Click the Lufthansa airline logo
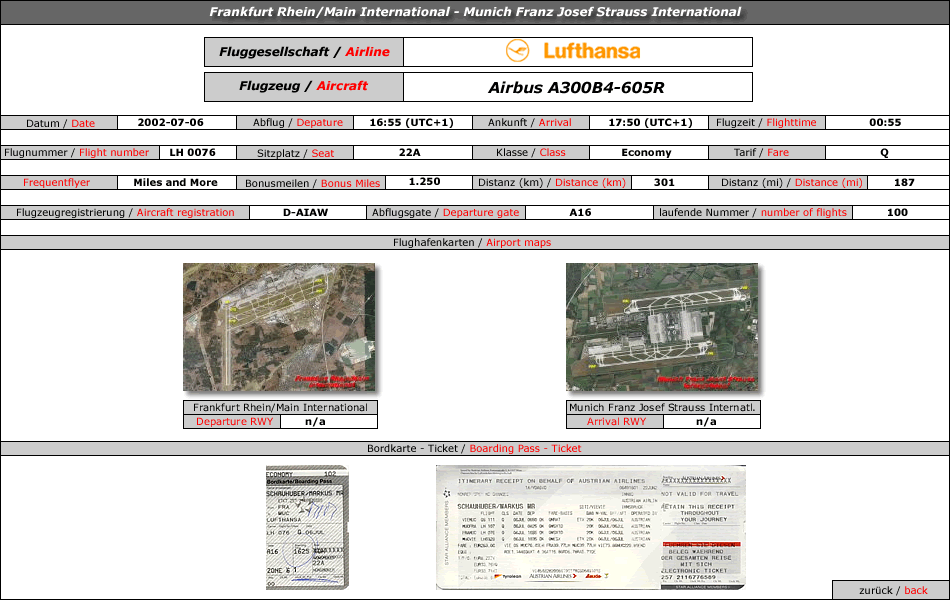The width and height of the screenshot is (950, 600). [573, 51]
